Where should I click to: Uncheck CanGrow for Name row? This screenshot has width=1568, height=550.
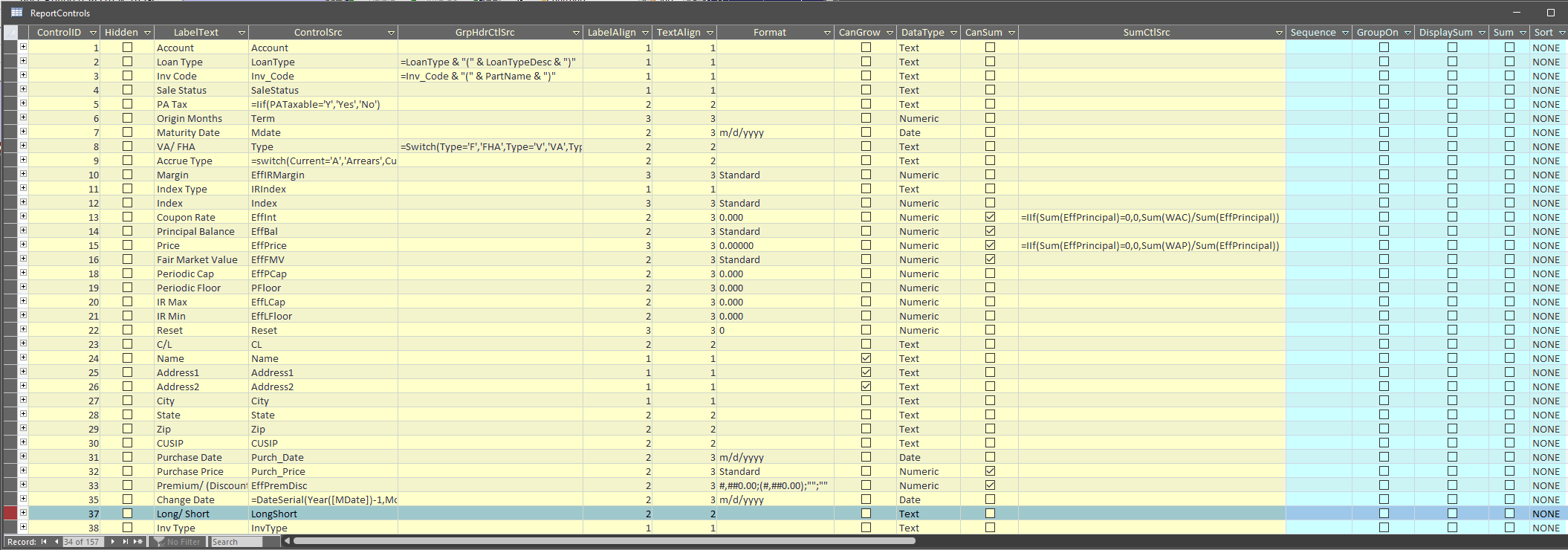point(866,358)
